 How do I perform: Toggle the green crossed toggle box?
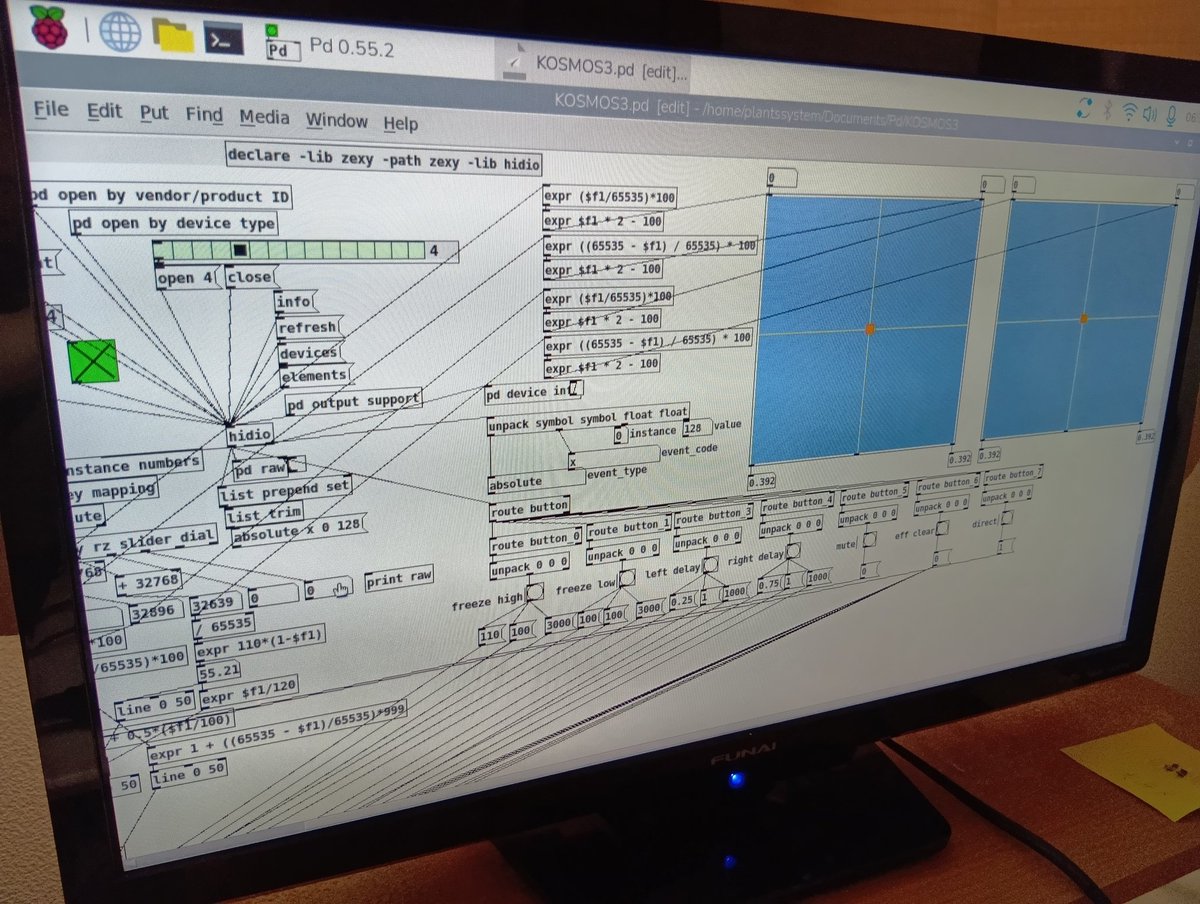coord(93,360)
